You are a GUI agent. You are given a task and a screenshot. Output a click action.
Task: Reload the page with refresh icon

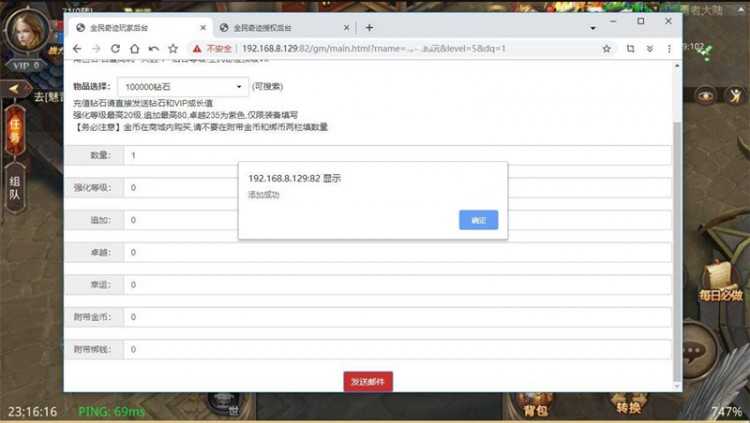[115, 48]
